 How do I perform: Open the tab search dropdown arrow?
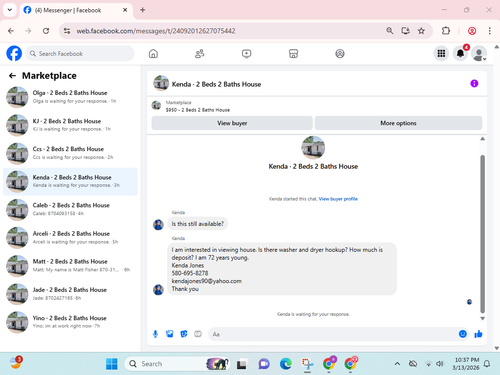(10, 10)
